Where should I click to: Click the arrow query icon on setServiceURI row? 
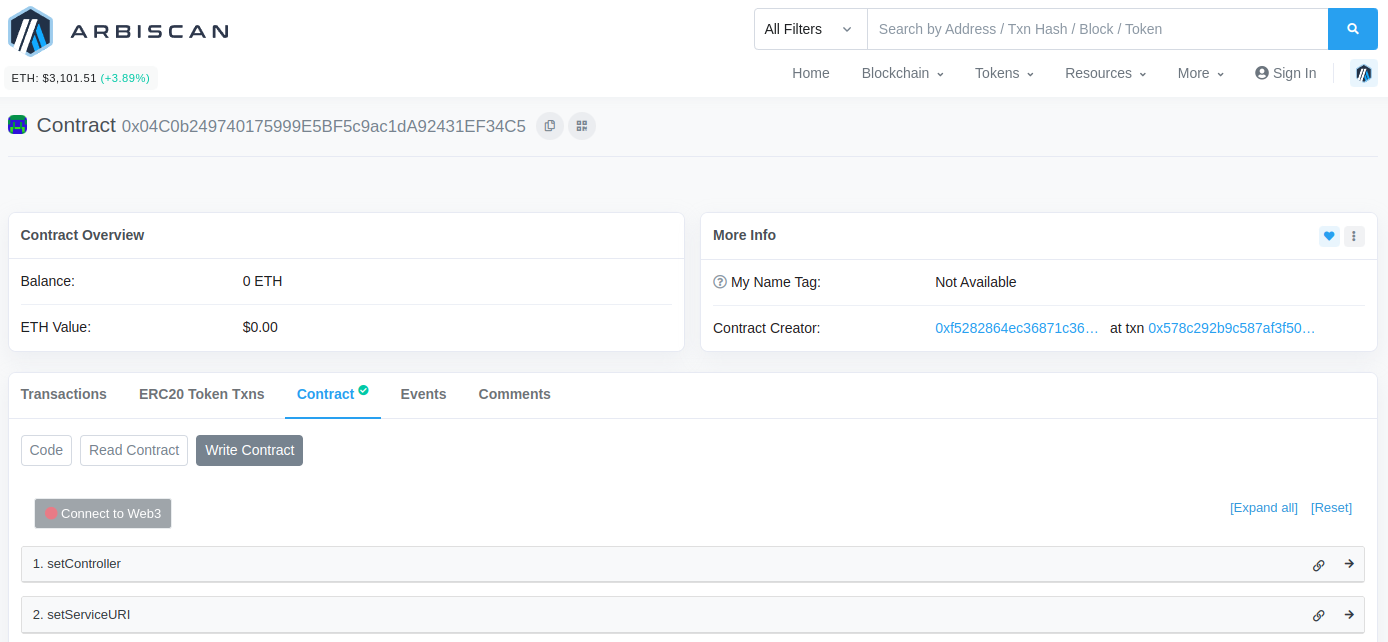click(x=1349, y=615)
